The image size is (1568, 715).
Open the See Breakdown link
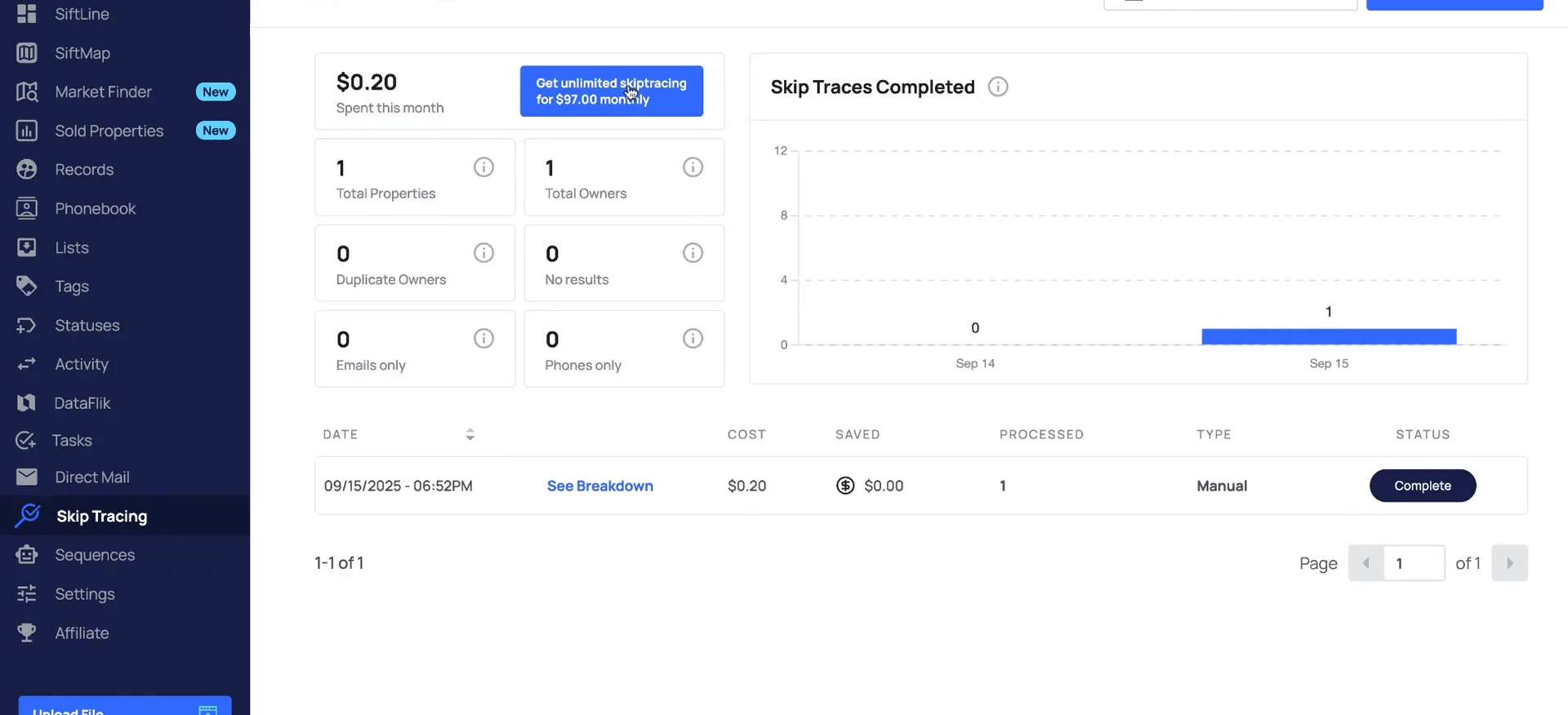pyautogui.click(x=600, y=486)
